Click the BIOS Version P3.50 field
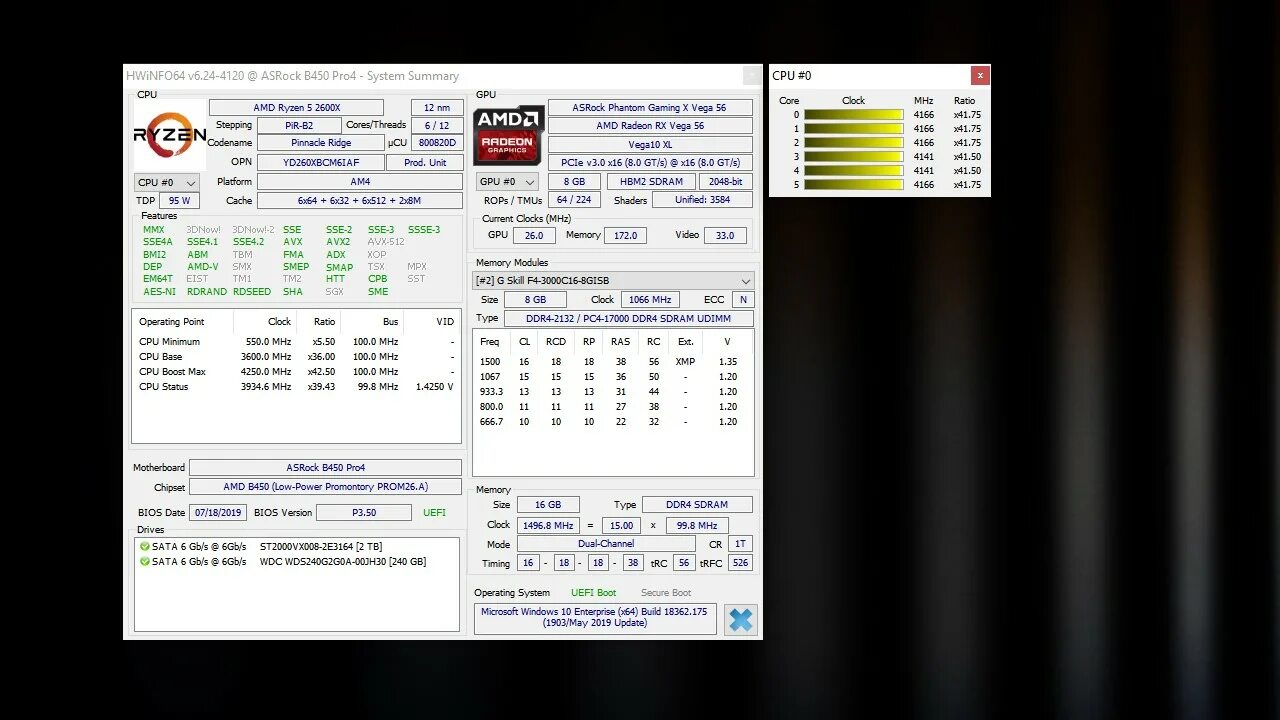Image resolution: width=1280 pixels, height=720 pixels. coord(364,513)
